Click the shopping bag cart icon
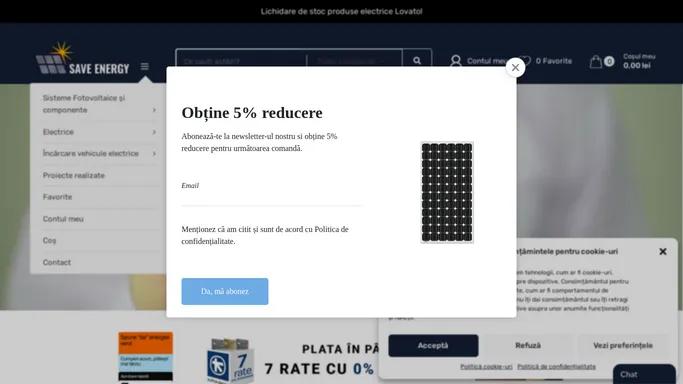The image size is (683, 384). click(x=596, y=61)
